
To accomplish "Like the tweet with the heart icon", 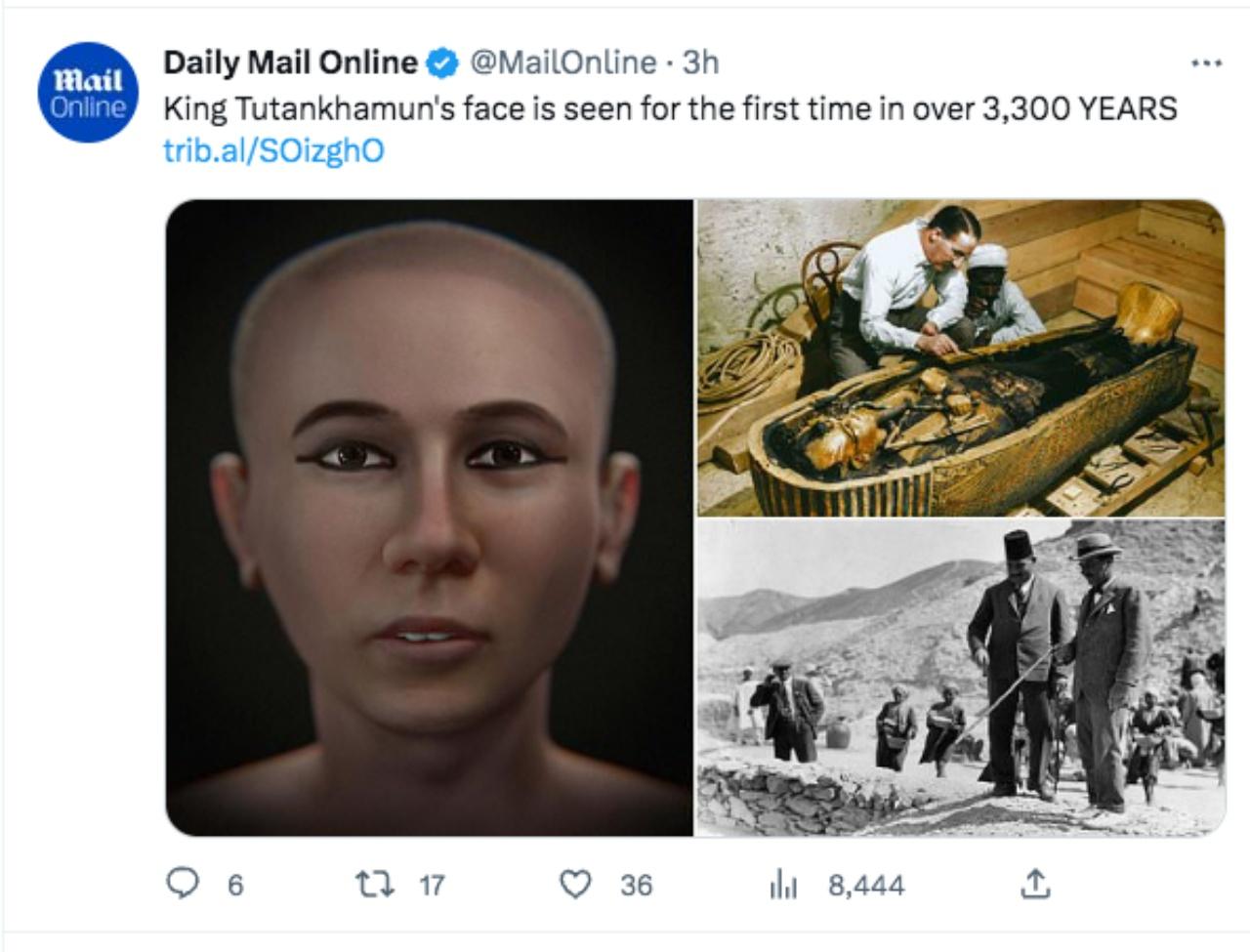I will [x=575, y=885].
